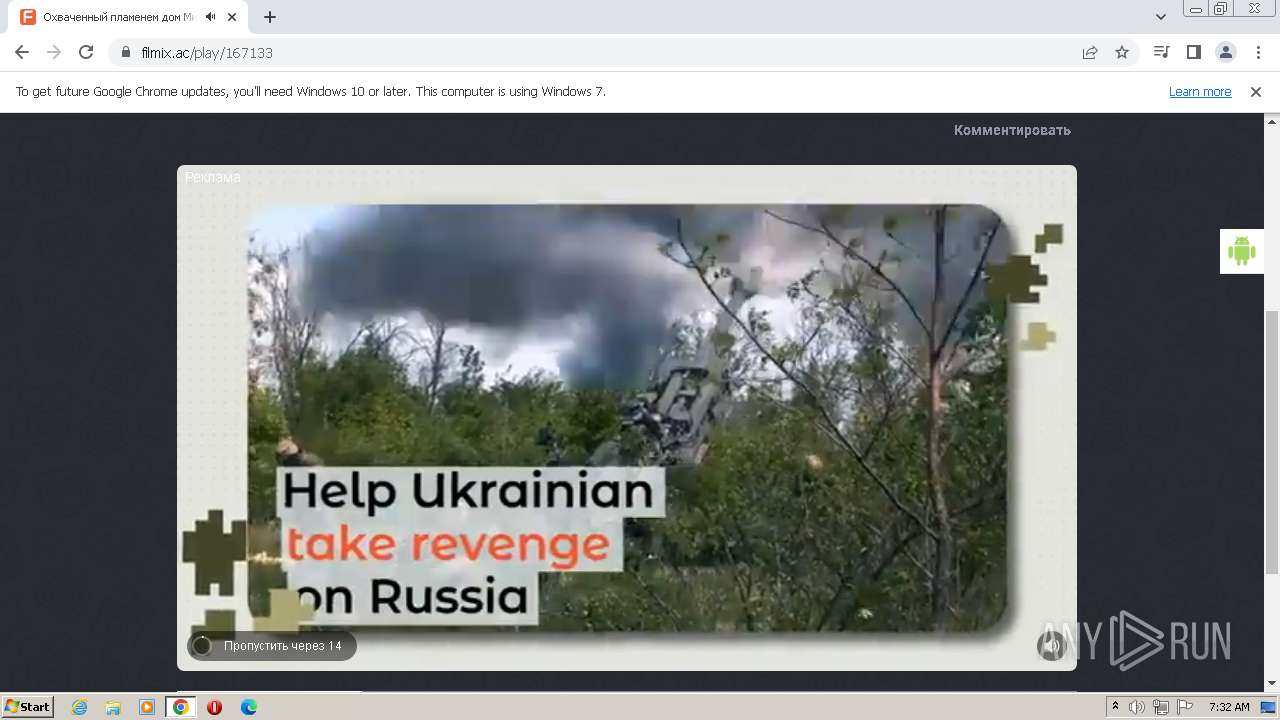The image size is (1280, 720).
Task: Open File Explorer from the taskbar
Action: [113, 707]
